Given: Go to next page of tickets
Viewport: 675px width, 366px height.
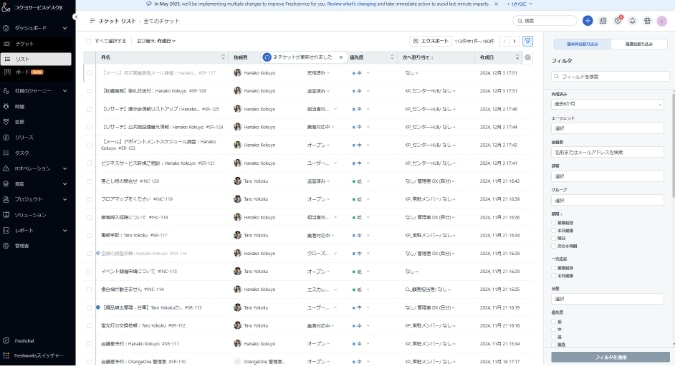Looking at the screenshot, I should click(514, 41).
